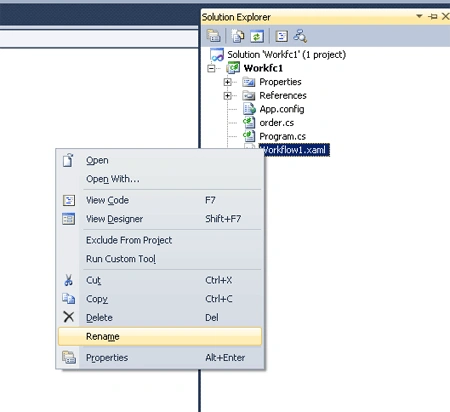Select the Properties folder label
Image resolution: width=450 pixels, height=412 pixels.
[280, 82]
